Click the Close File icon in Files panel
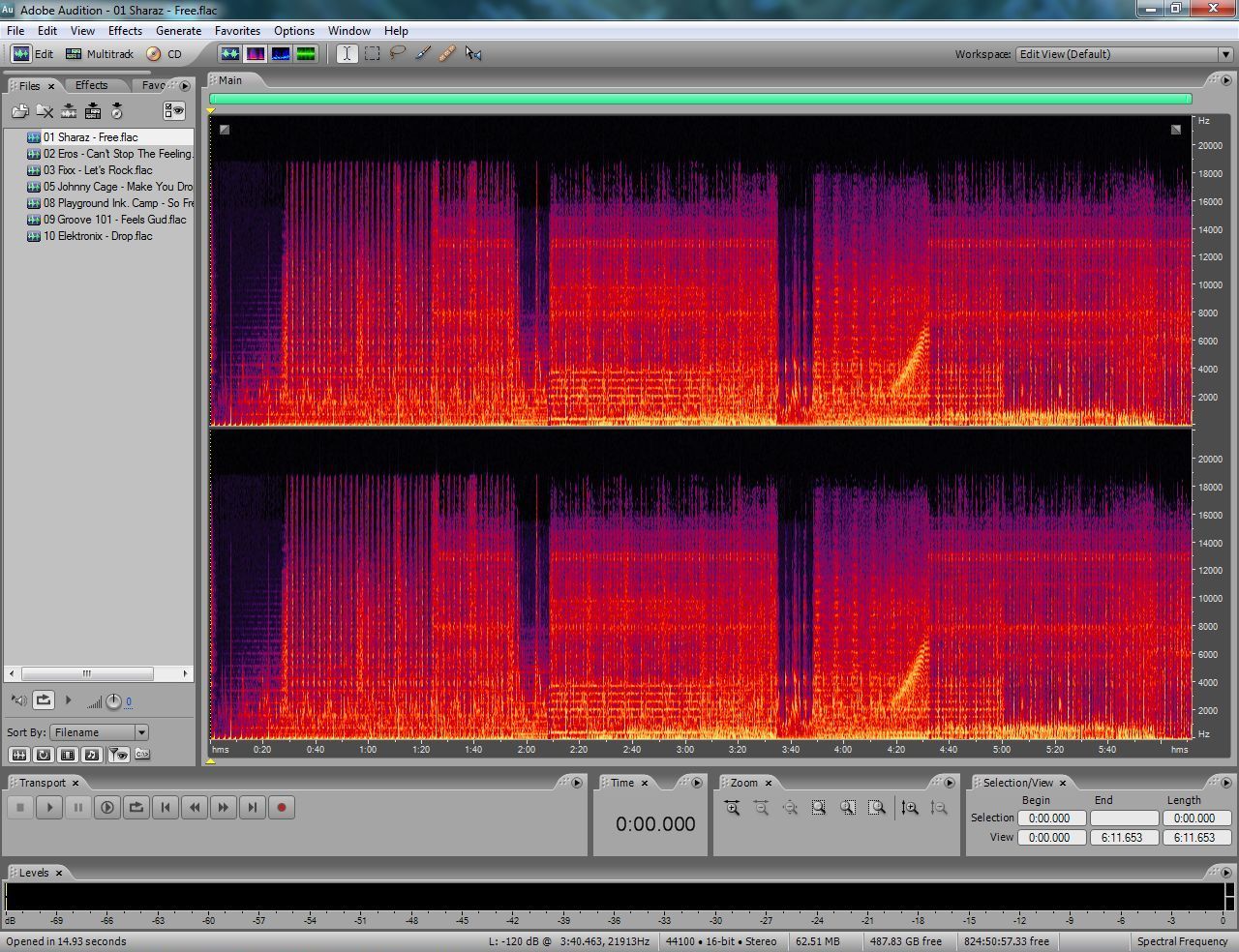 [45, 111]
